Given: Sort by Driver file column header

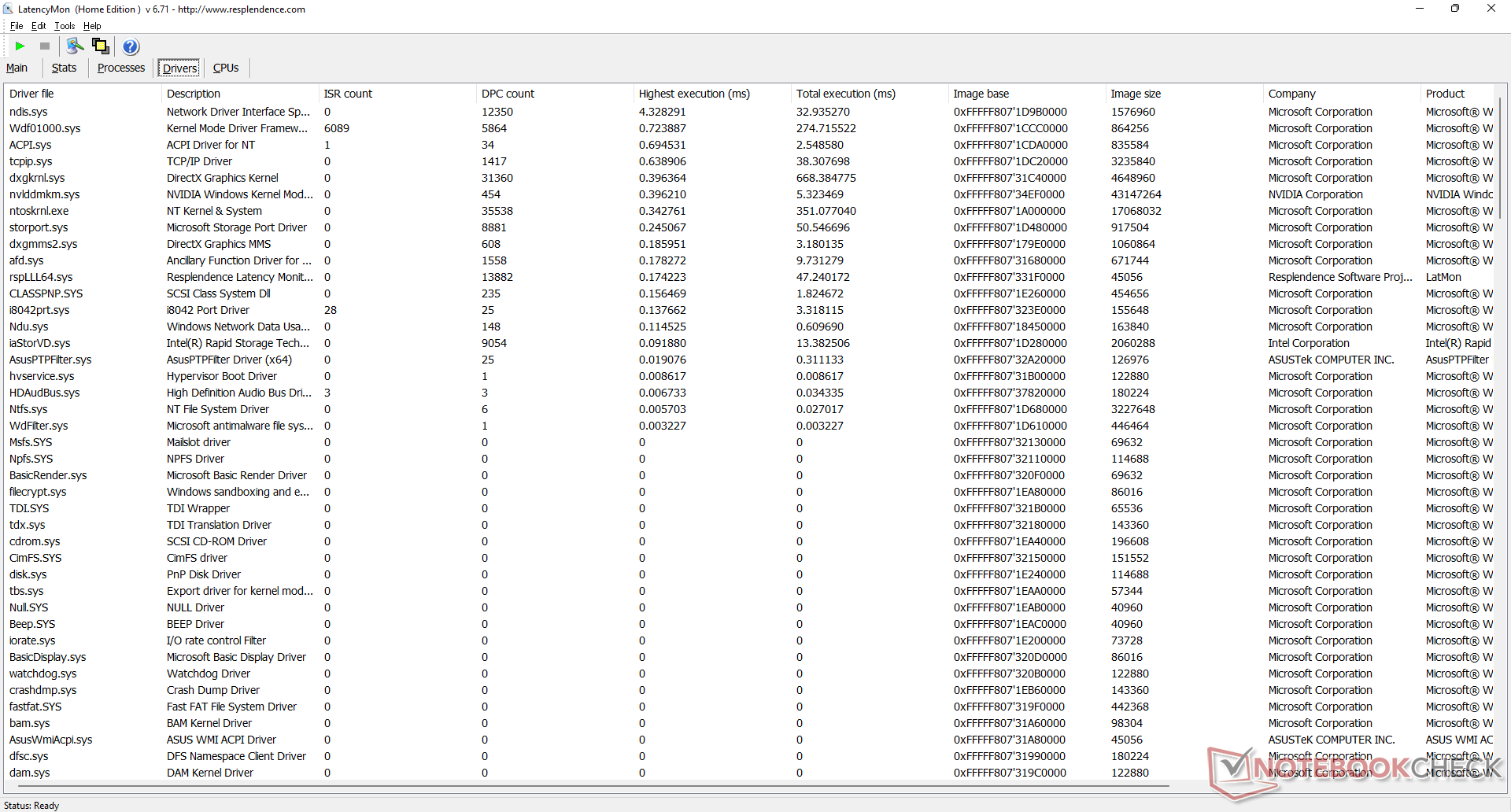Looking at the screenshot, I should coord(83,94).
